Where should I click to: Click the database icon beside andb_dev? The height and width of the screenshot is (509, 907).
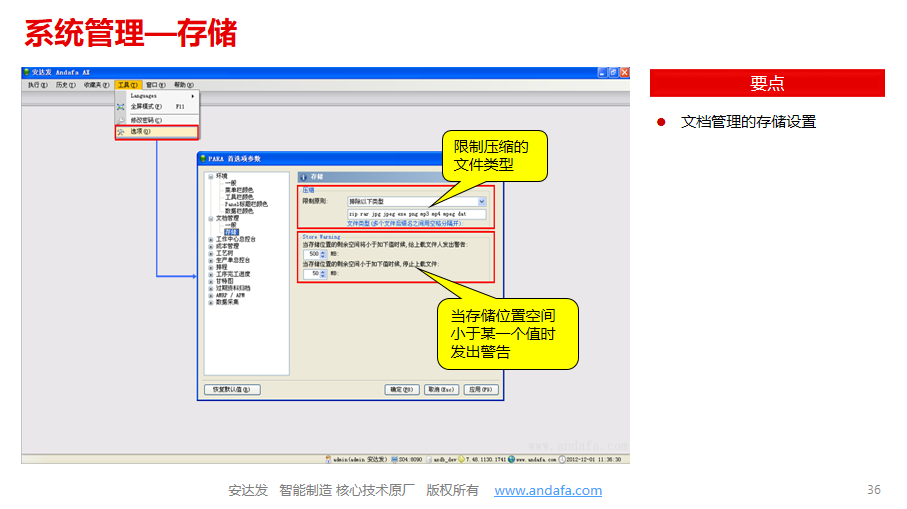point(428,460)
